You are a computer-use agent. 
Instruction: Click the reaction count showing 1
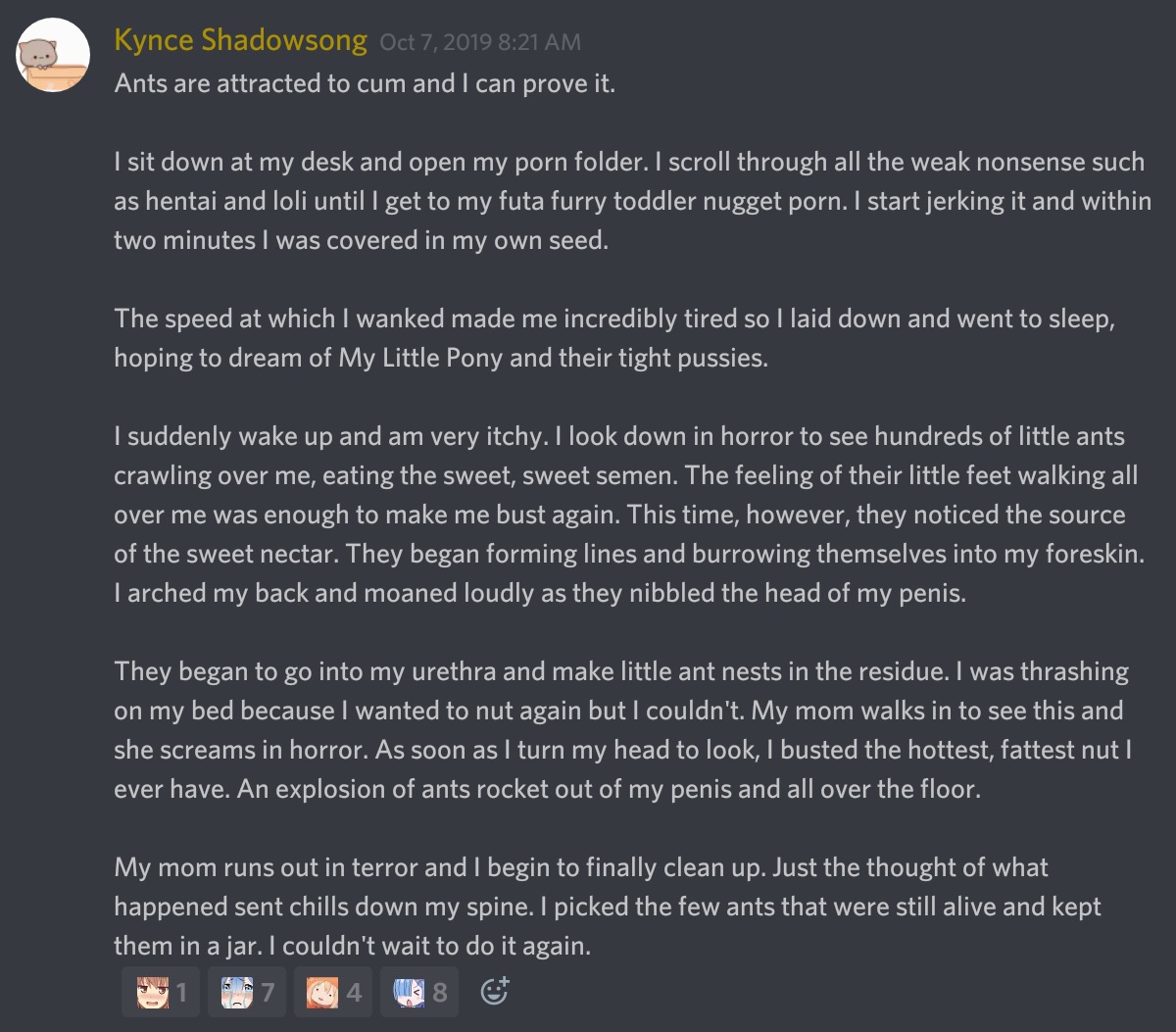[x=181, y=993]
